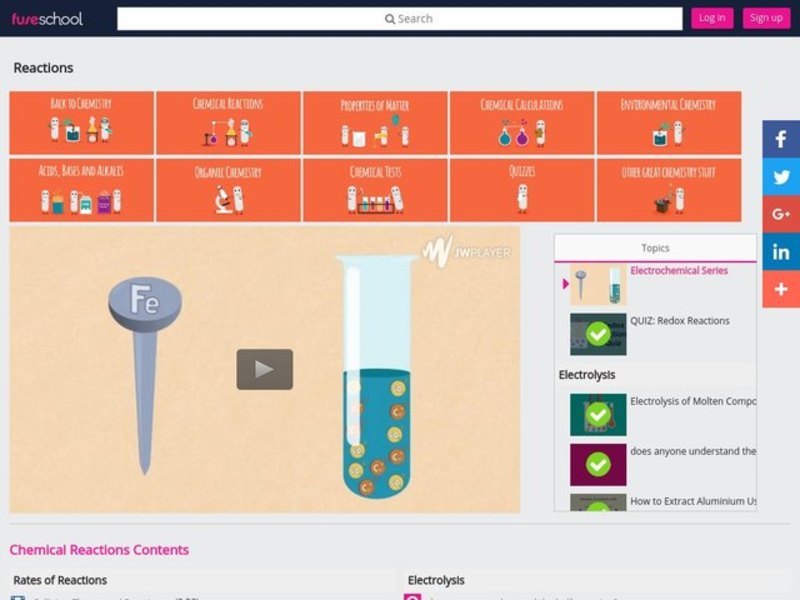
Task: Open the How to Extract Aluminium link
Action: point(693,501)
